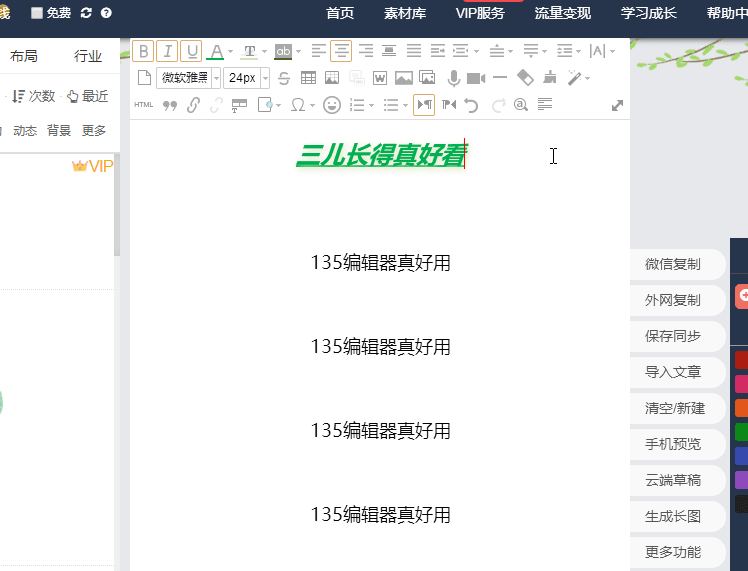Click the fullscreen expand icon
Image resolution: width=748 pixels, height=571 pixels.
pyautogui.click(x=617, y=105)
